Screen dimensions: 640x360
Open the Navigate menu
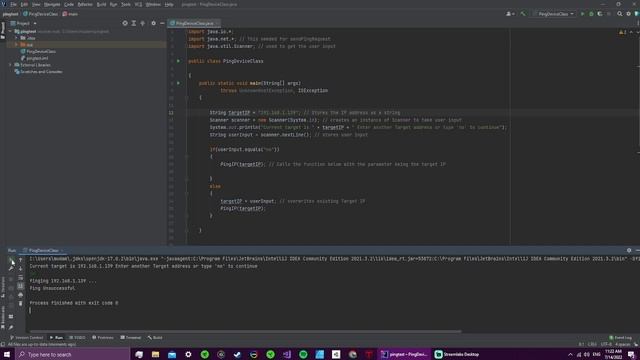coord(52,4)
